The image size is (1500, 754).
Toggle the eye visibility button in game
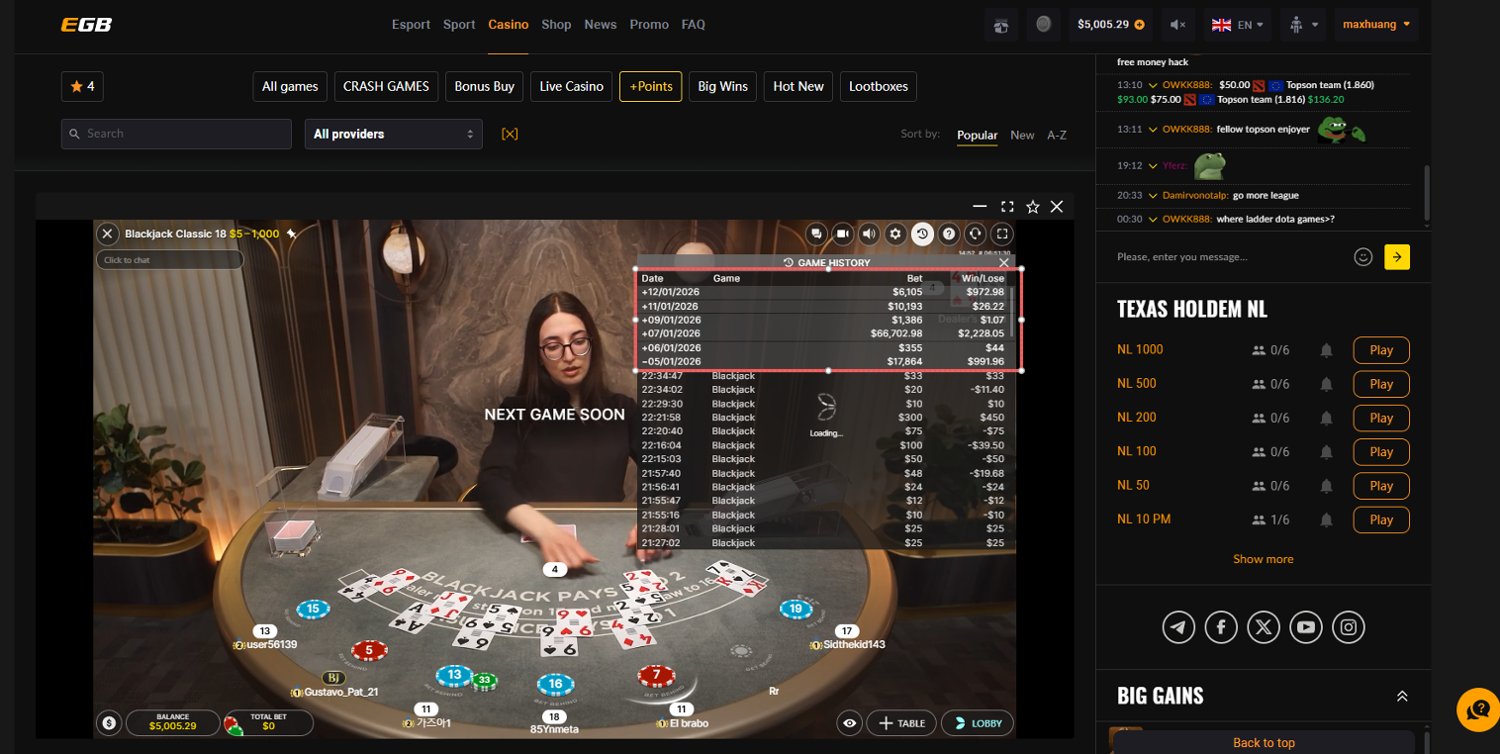tap(850, 723)
